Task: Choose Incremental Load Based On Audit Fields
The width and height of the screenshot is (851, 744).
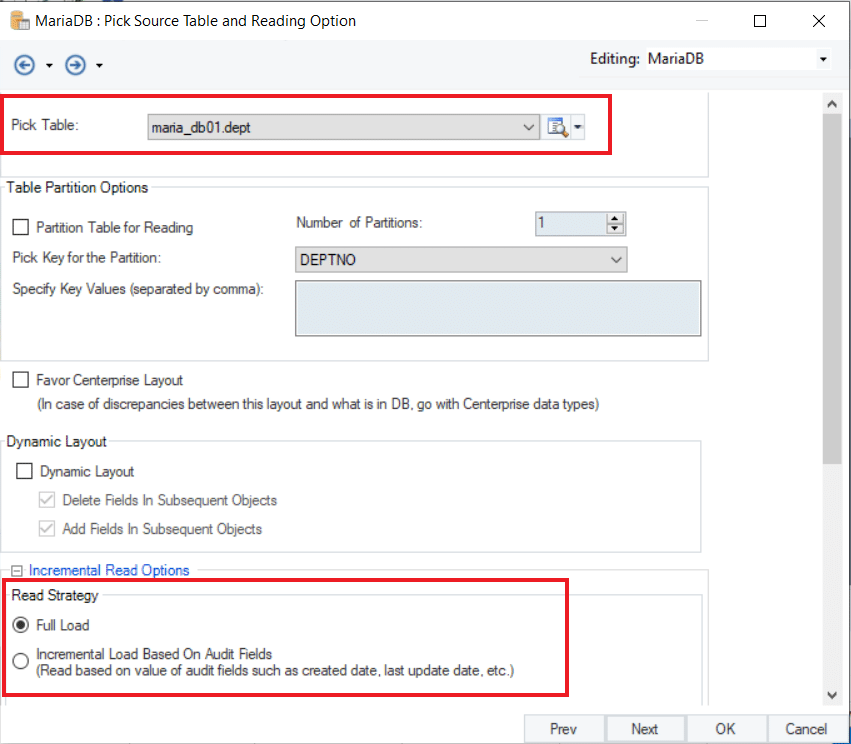Action: tap(21, 661)
